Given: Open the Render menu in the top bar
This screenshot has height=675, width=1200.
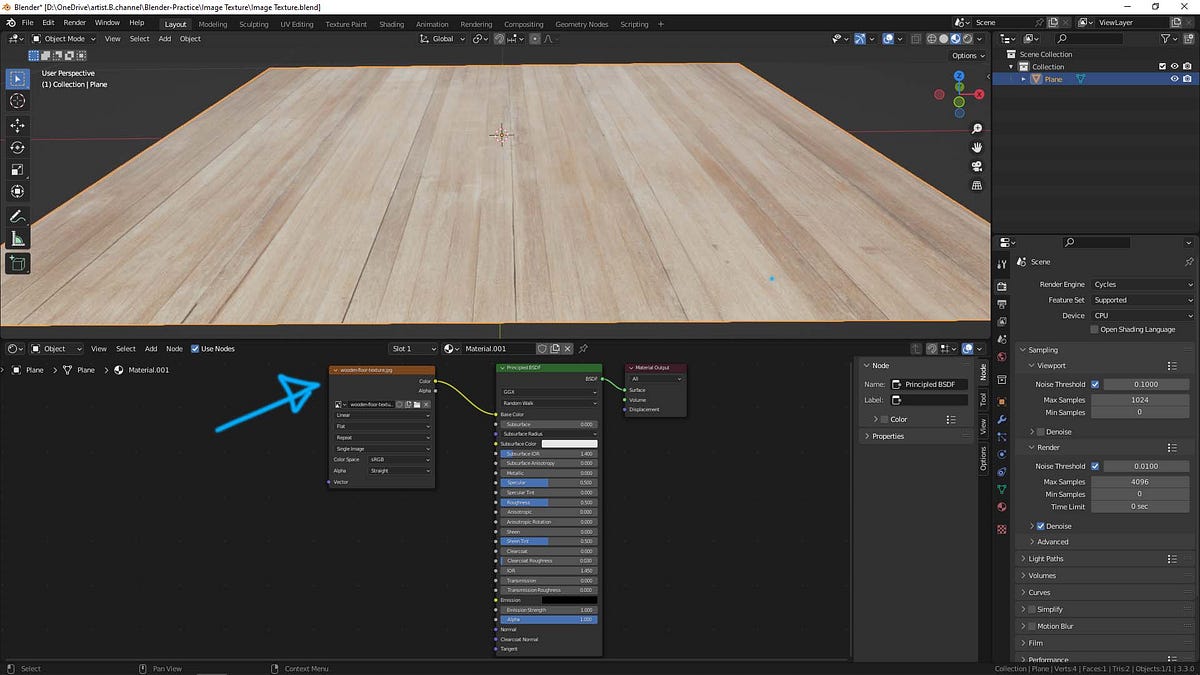Looking at the screenshot, I should [x=74, y=22].
